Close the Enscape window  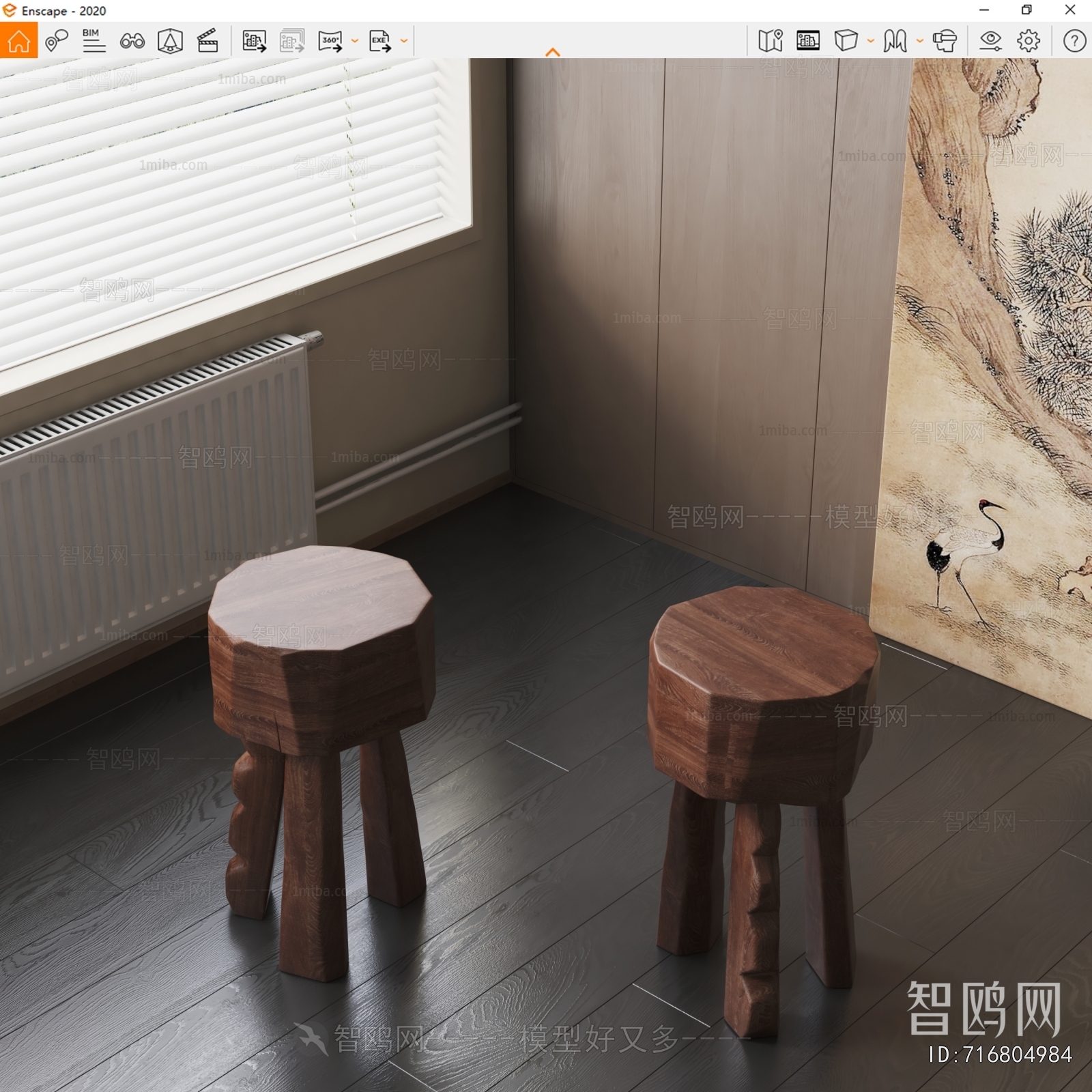[1070, 10]
